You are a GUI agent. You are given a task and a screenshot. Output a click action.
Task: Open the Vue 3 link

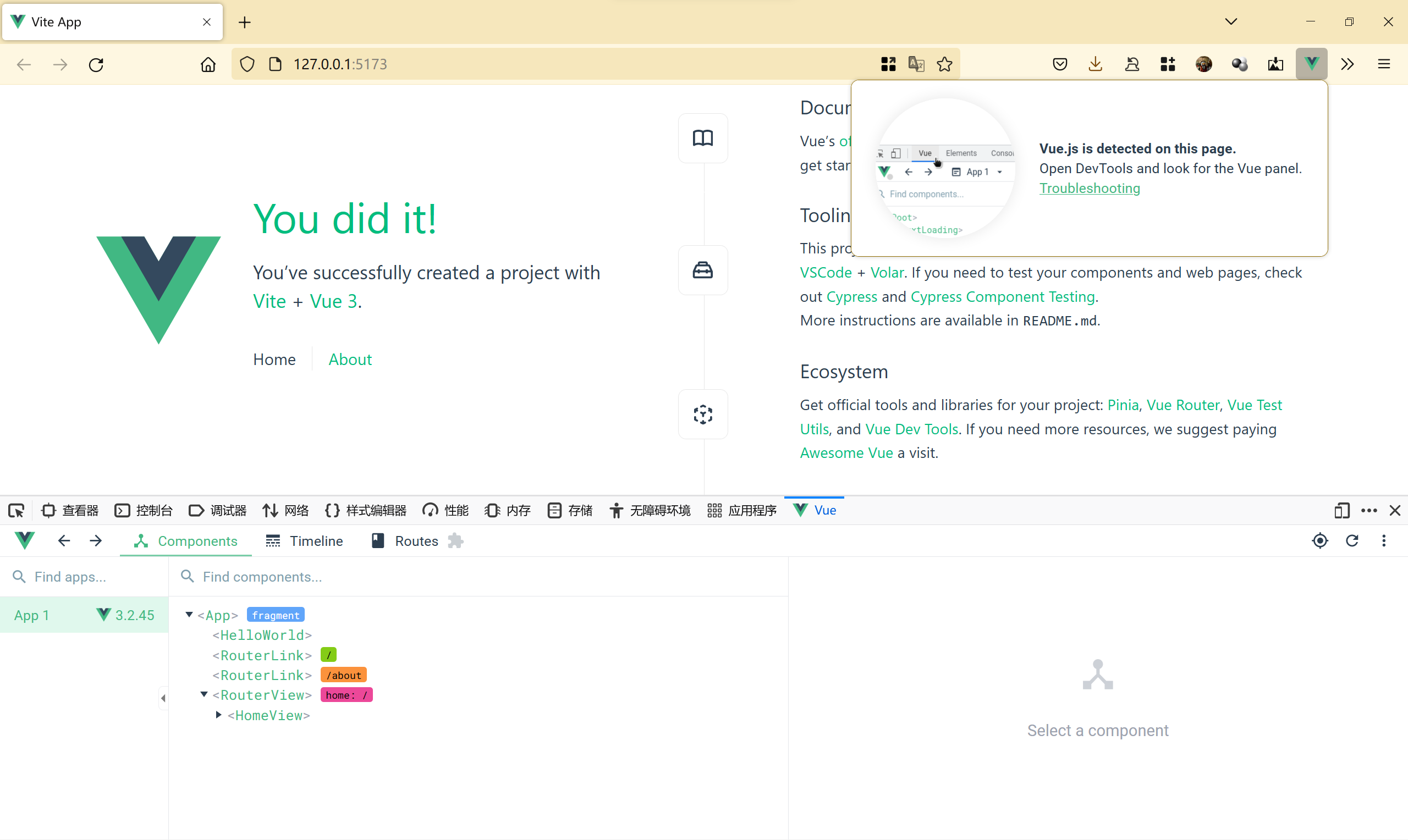[x=333, y=302]
